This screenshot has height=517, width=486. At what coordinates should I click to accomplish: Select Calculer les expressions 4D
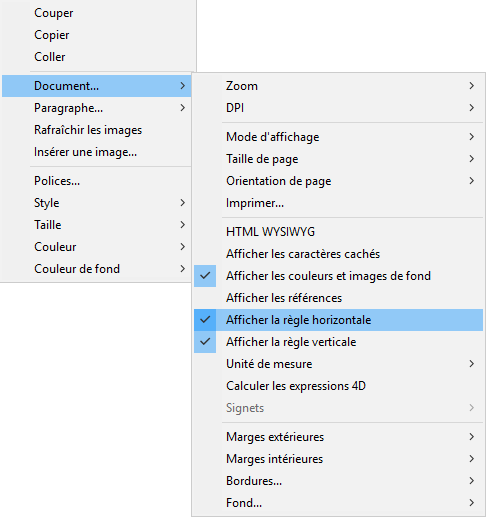coord(338,386)
